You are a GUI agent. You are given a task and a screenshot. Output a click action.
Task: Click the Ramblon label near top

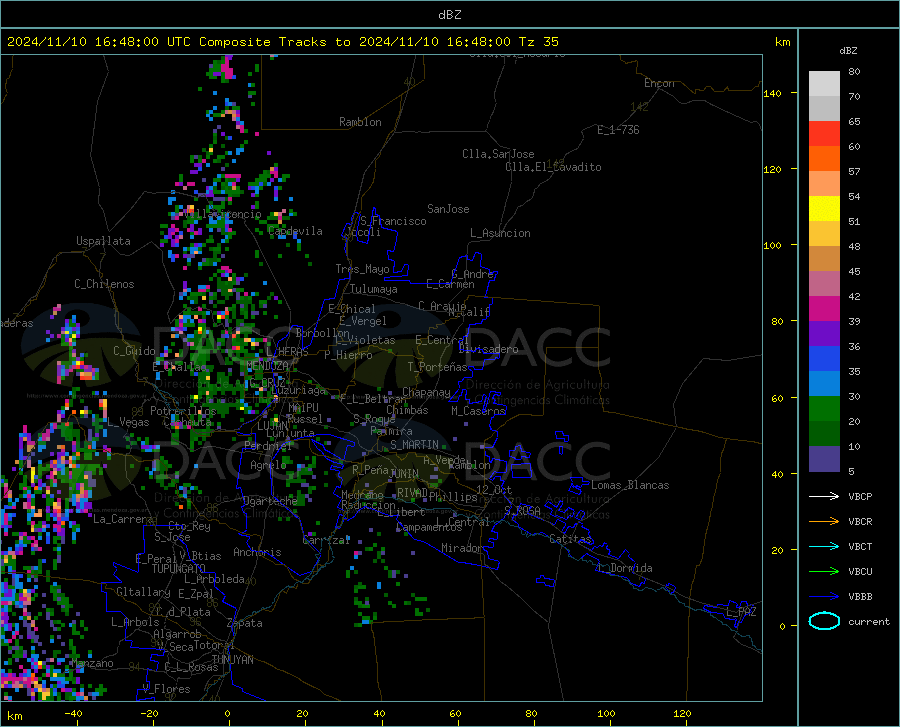(x=360, y=122)
